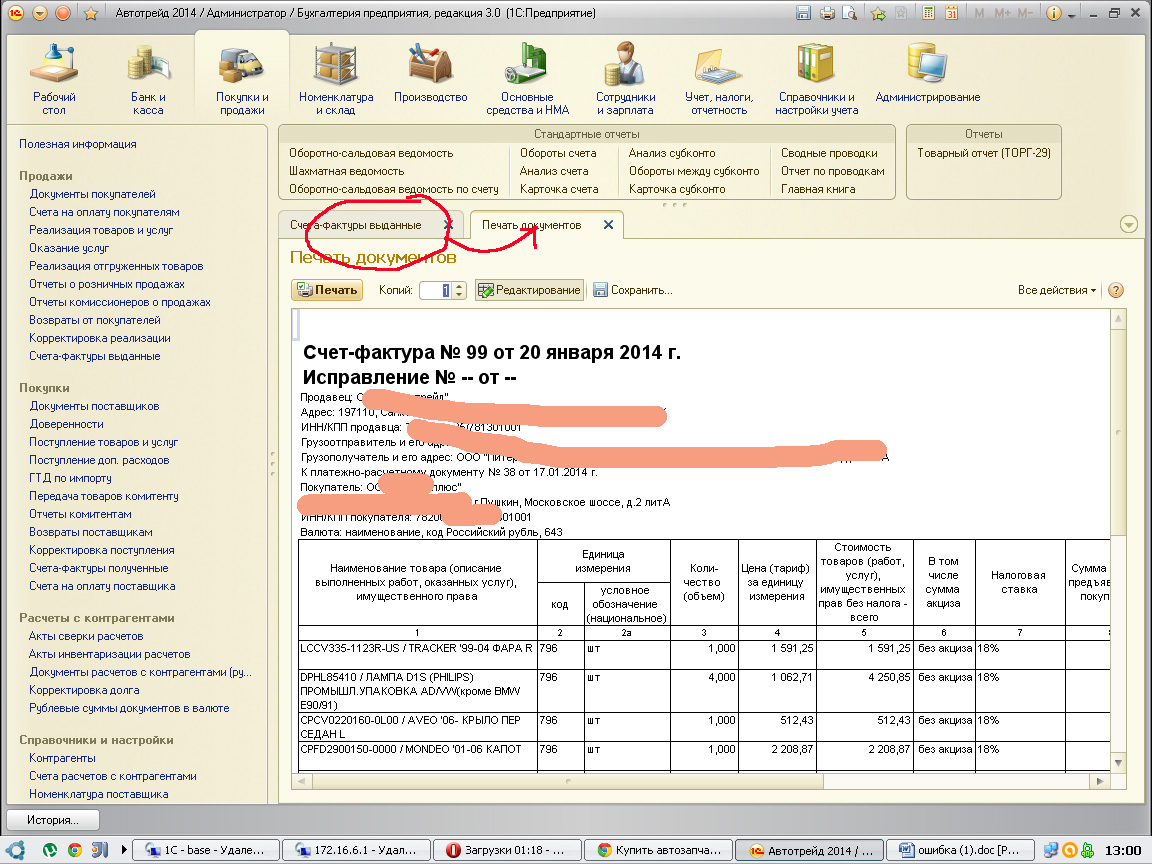Open Реализация товаров и услуг

(101, 230)
